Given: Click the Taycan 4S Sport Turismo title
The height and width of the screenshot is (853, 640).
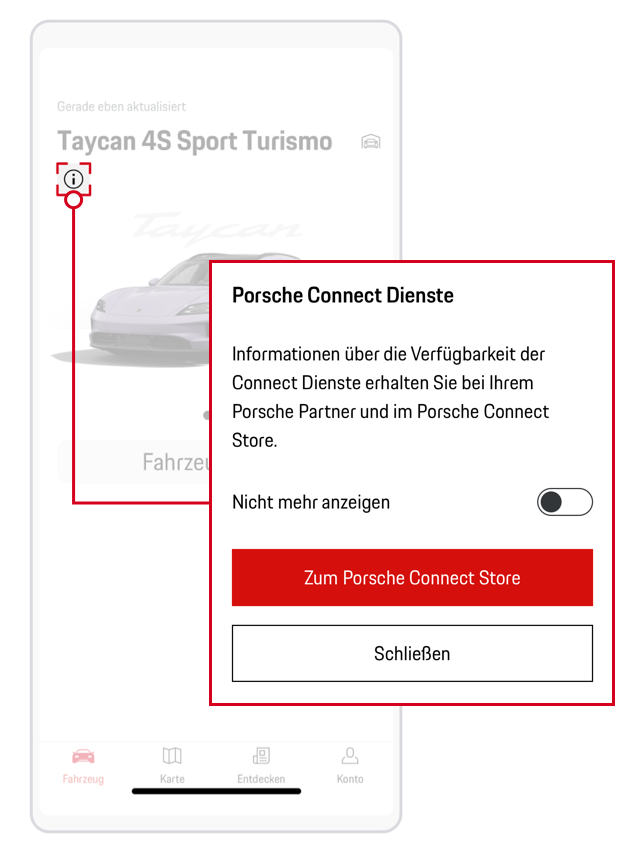Looking at the screenshot, I should coord(194,142).
